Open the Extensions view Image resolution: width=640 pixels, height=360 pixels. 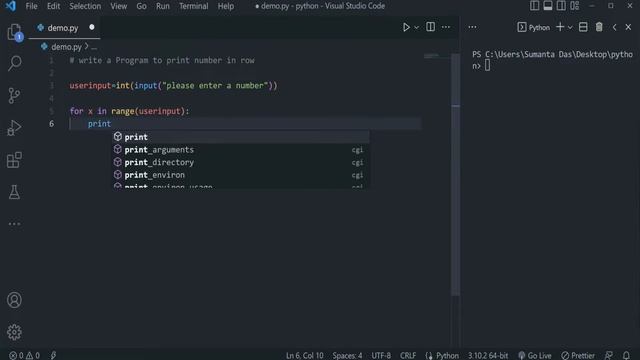tap(14, 160)
